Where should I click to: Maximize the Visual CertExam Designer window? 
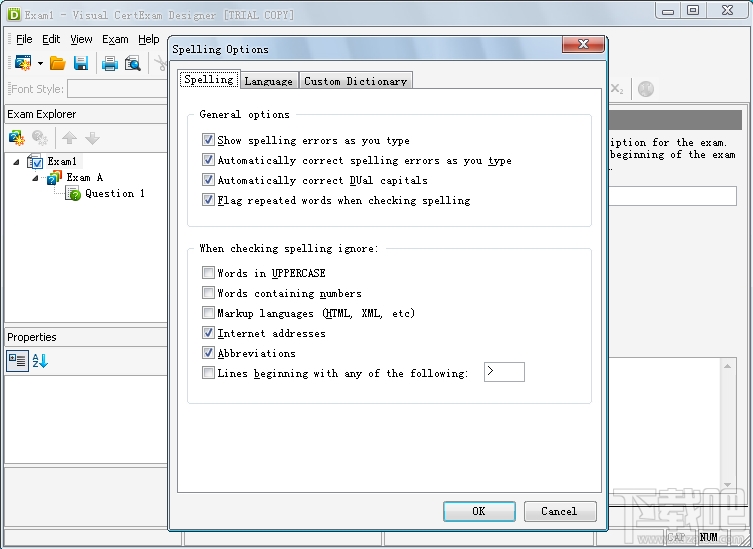pos(692,10)
